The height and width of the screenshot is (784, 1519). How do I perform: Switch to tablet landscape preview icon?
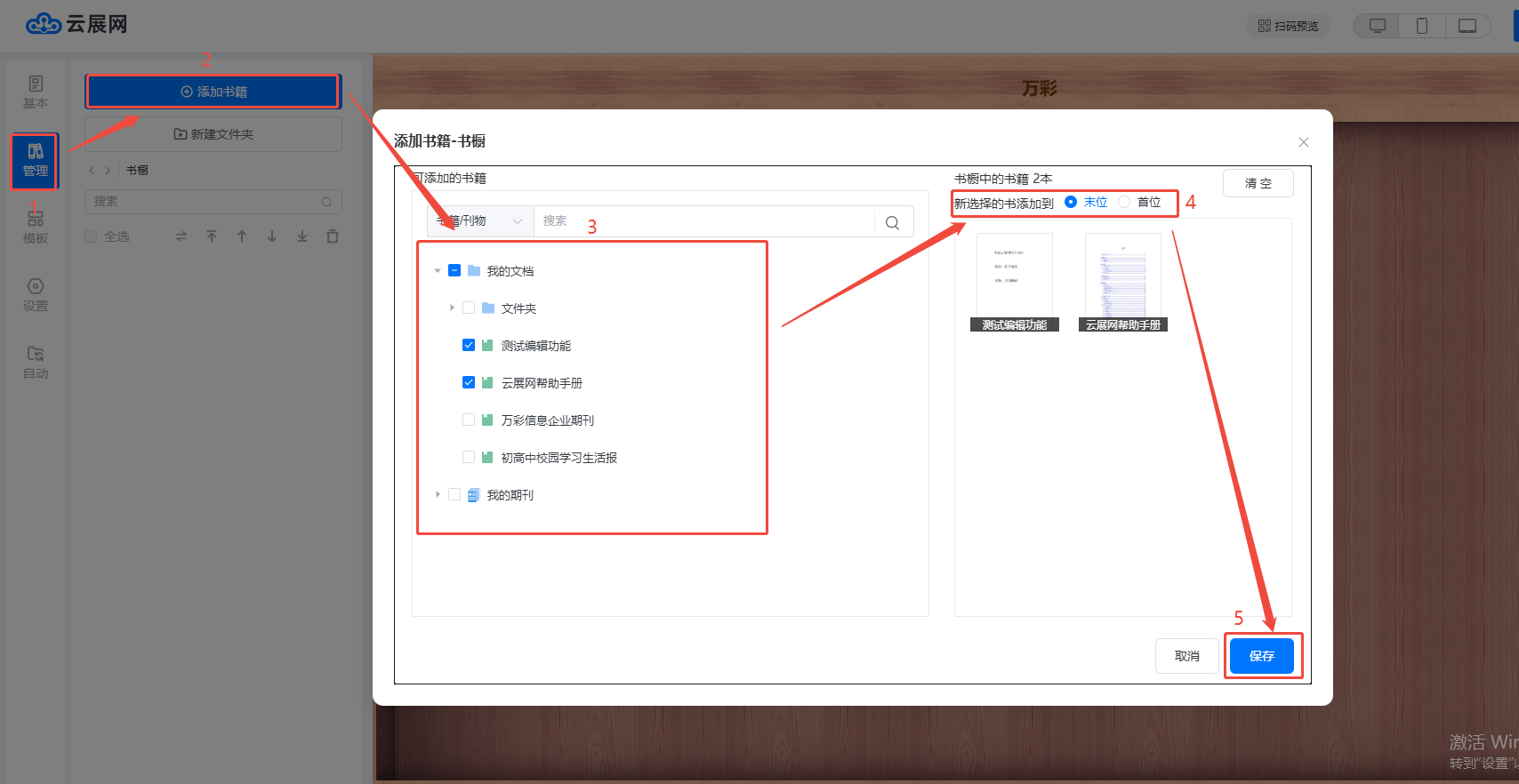click(1467, 26)
